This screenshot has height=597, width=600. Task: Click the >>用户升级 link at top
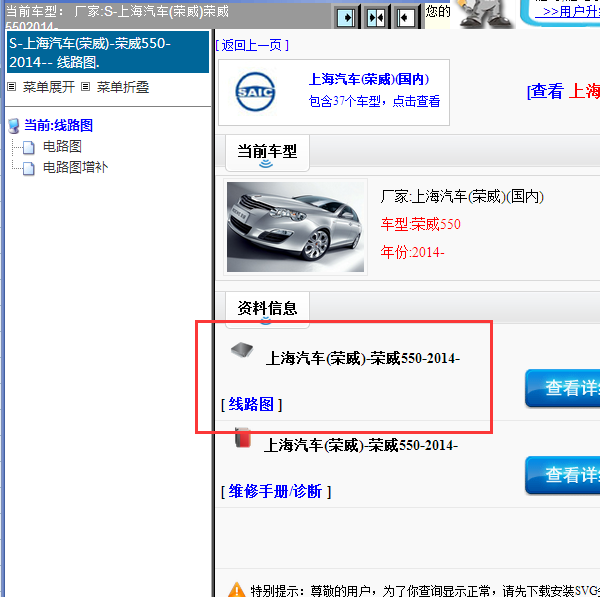click(x=568, y=11)
